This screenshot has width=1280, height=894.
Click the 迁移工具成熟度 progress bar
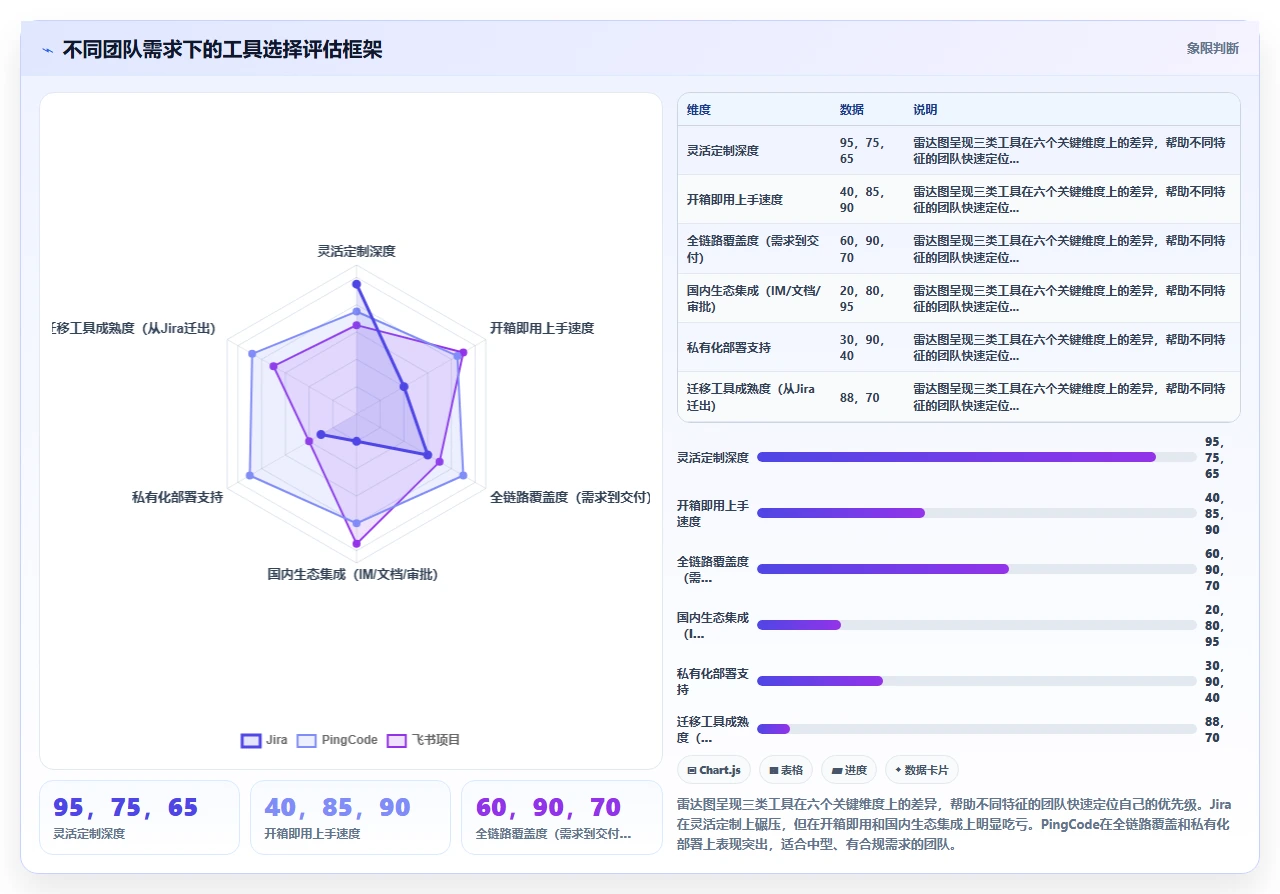click(976, 729)
